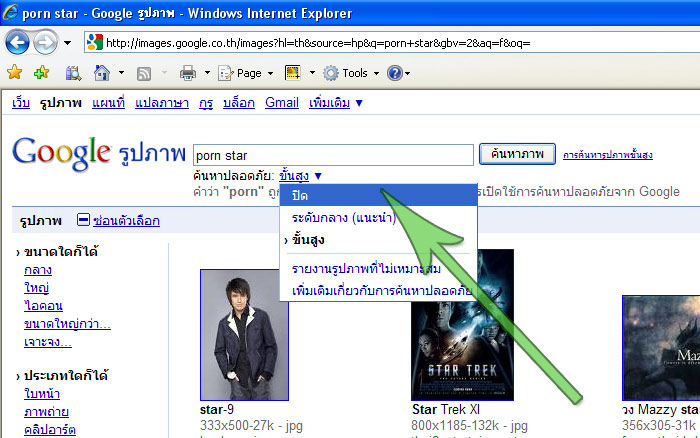Open the Tools menu
700x438 pixels.
click(351, 73)
